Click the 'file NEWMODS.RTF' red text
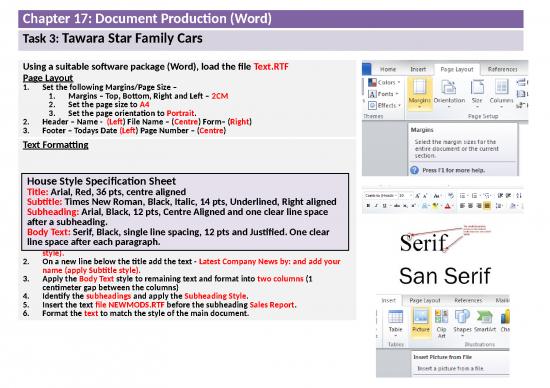550x388 pixels. point(130,305)
